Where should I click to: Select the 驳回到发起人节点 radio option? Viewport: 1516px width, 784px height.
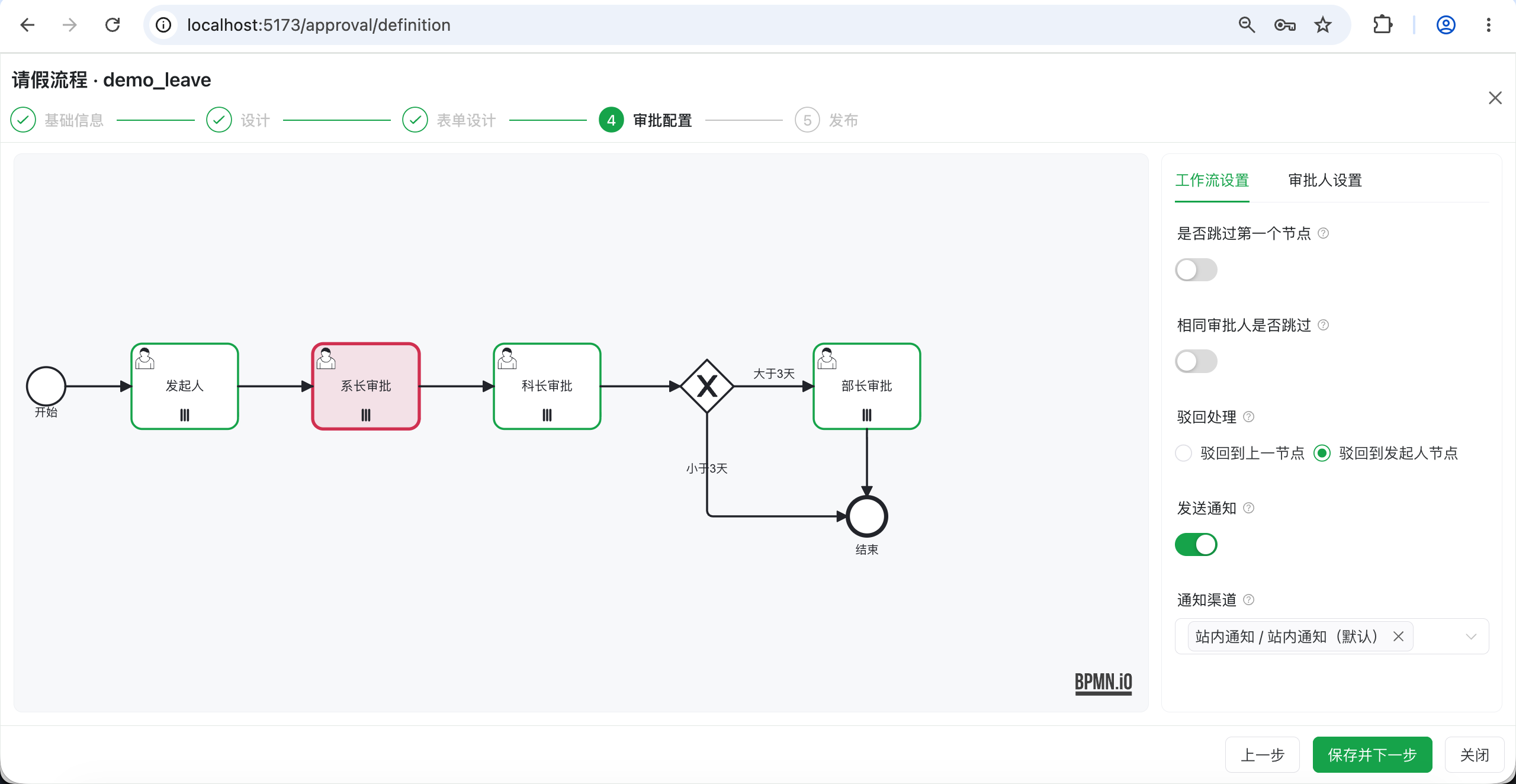coord(1386,454)
